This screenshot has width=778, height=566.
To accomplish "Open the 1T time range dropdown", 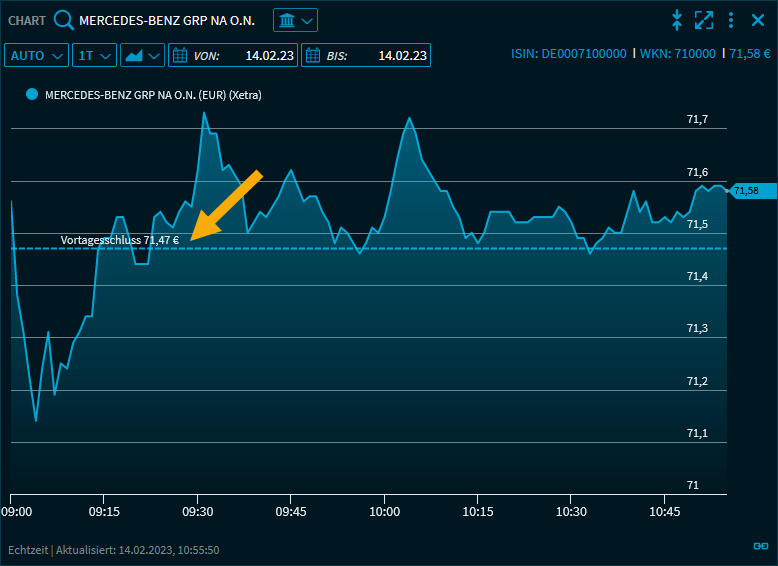I will 95,55.
